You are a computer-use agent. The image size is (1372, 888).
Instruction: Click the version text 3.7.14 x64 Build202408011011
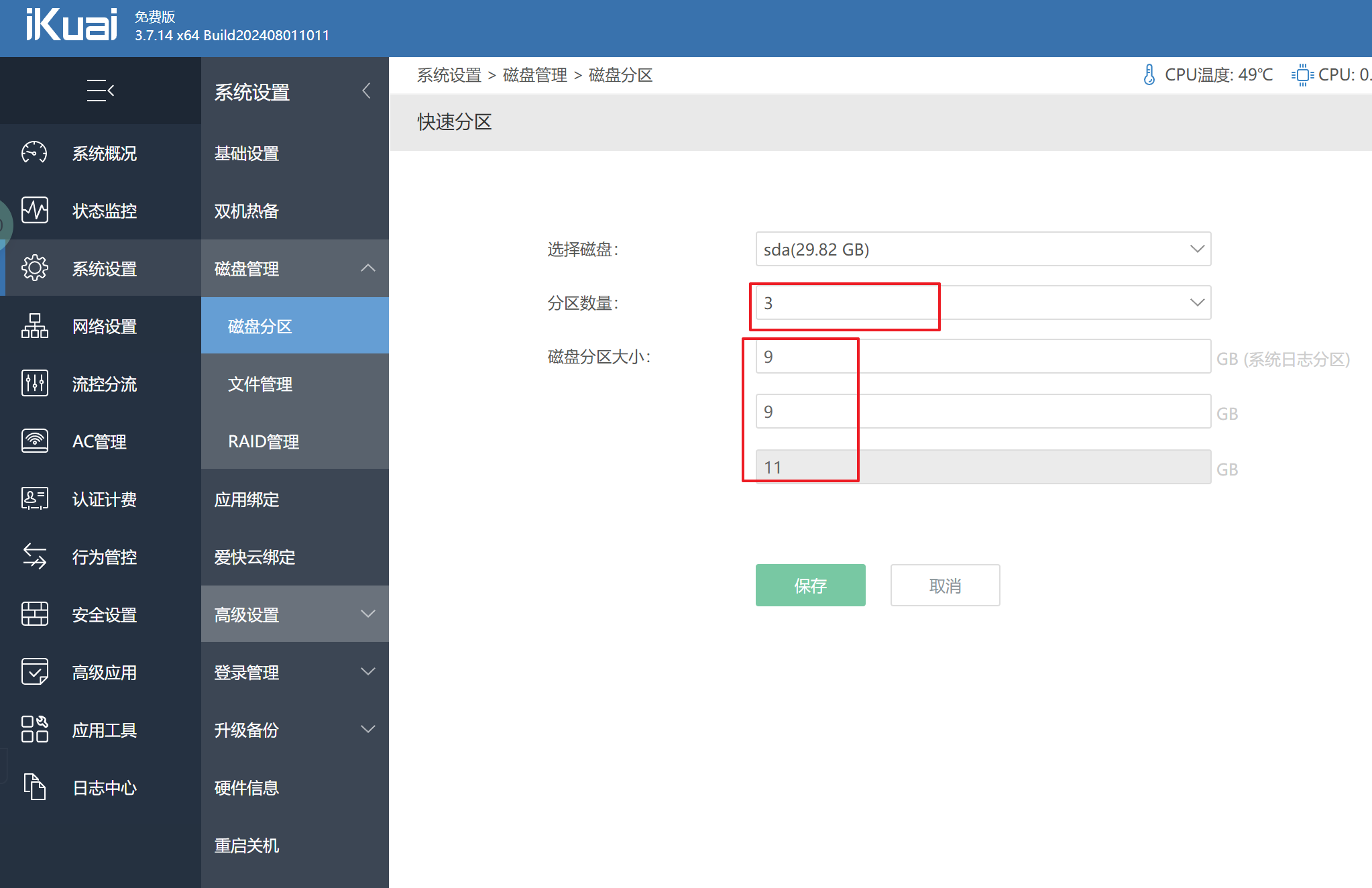click(x=232, y=36)
